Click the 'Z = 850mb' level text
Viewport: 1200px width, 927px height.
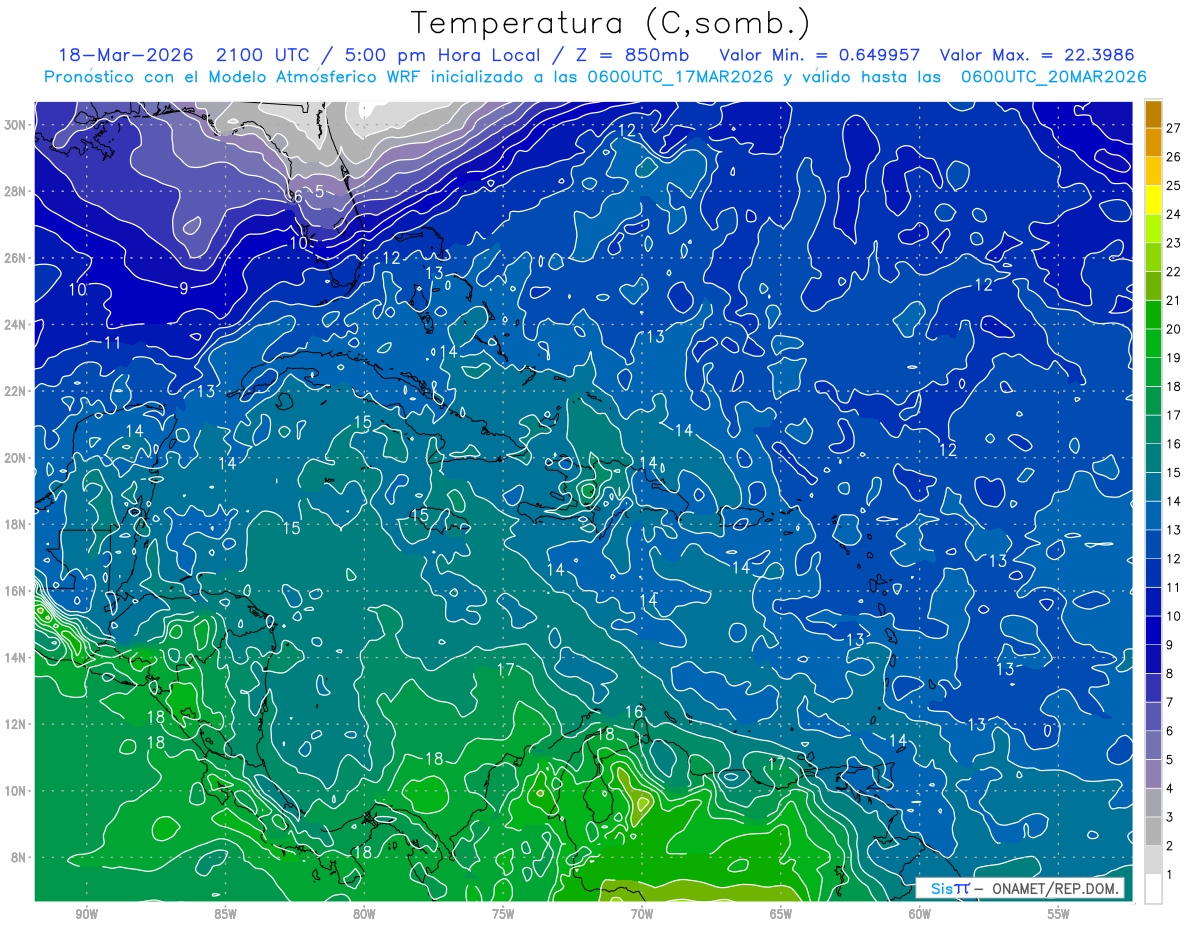[630, 54]
